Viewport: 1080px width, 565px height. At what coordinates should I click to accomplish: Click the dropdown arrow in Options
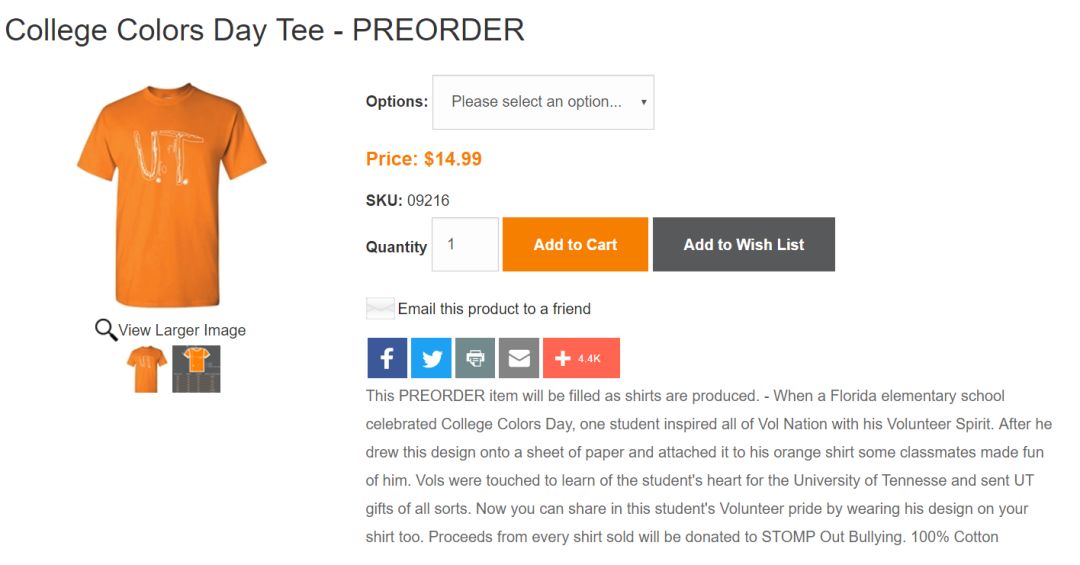pos(643,102)
